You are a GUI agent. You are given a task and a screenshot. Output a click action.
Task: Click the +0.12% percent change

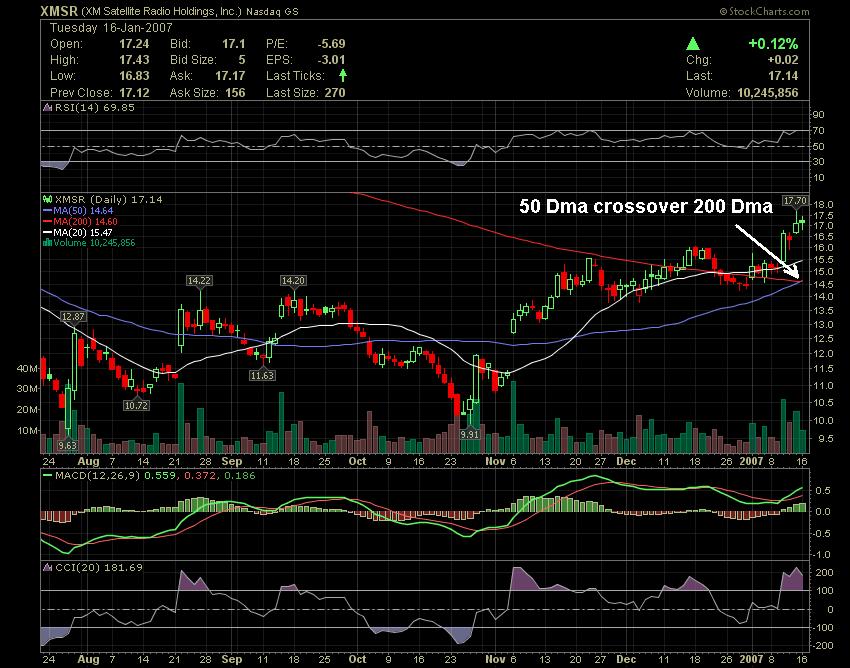[773, 44]
